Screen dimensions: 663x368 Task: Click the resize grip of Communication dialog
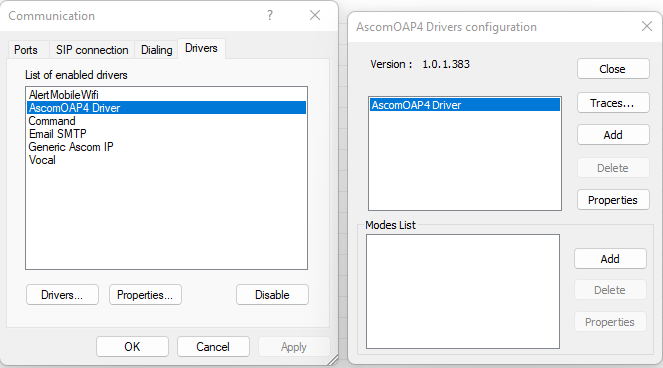[333, 360]
